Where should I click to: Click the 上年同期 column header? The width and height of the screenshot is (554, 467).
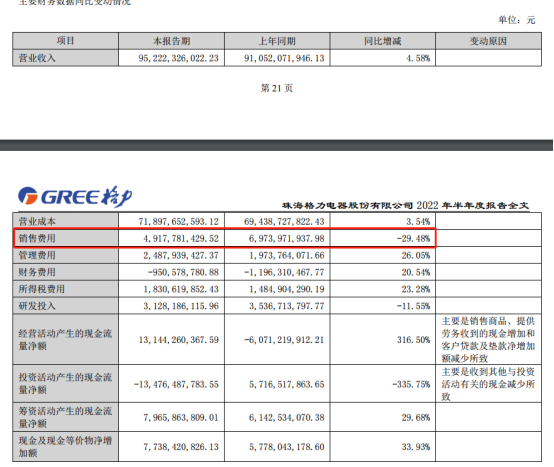[277, 41]
